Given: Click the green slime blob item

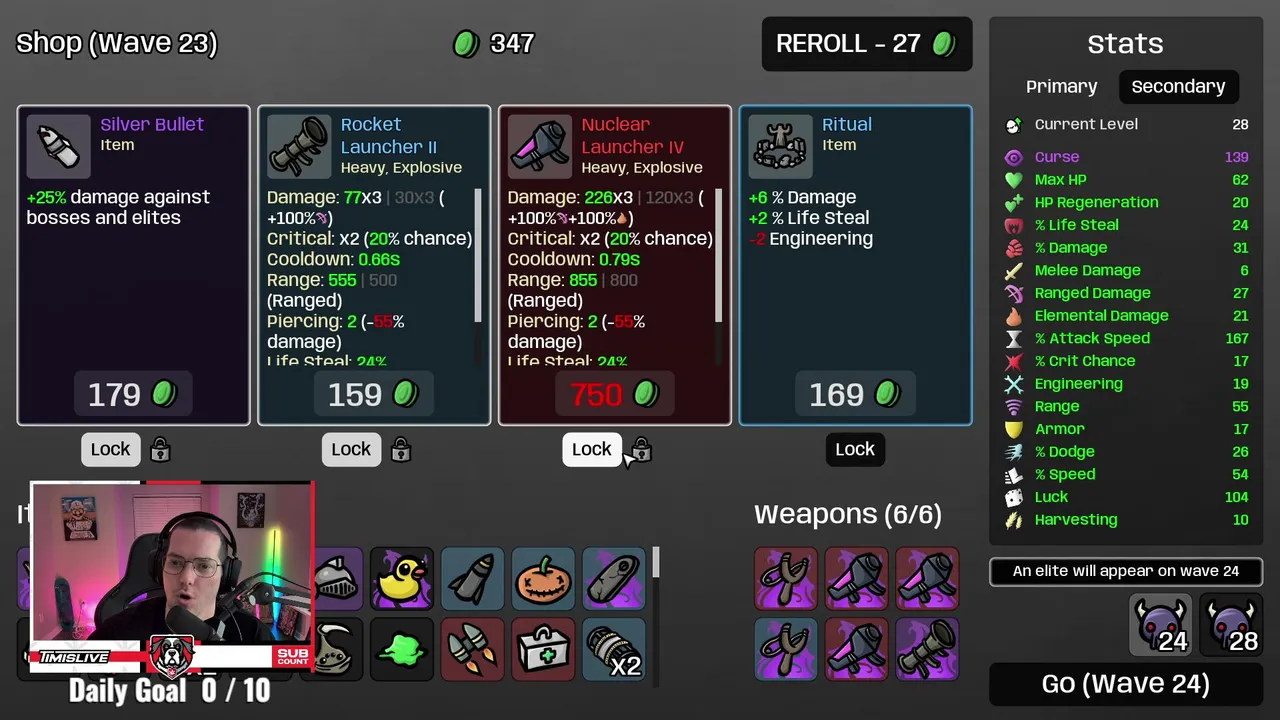Looking at the screenshot, I should (x=402, y=649).
